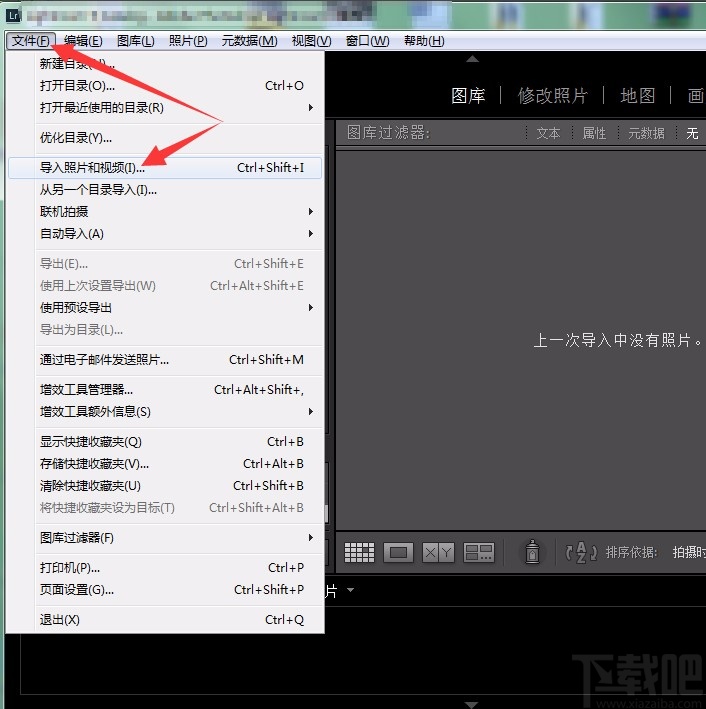Choose 通过电子邮件发送照片 menu item
The image size is (706, 709).
166,360
